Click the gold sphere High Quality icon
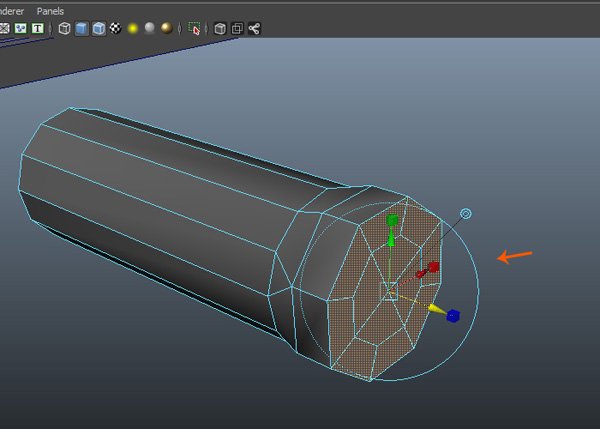This screenshot has height=429, width=600. click(x=166, y=28)
